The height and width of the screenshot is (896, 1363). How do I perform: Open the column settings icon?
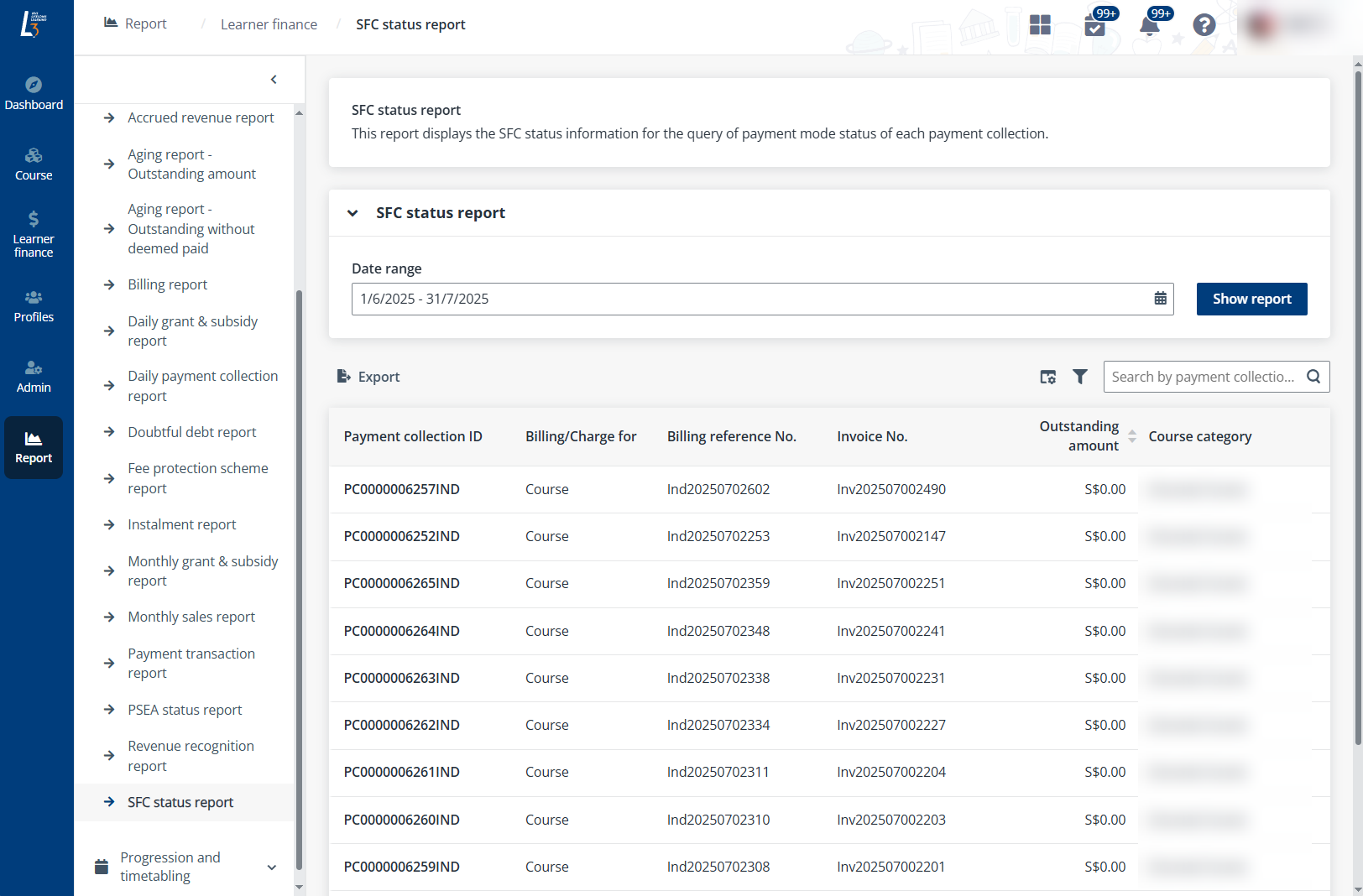point(1047,377)
